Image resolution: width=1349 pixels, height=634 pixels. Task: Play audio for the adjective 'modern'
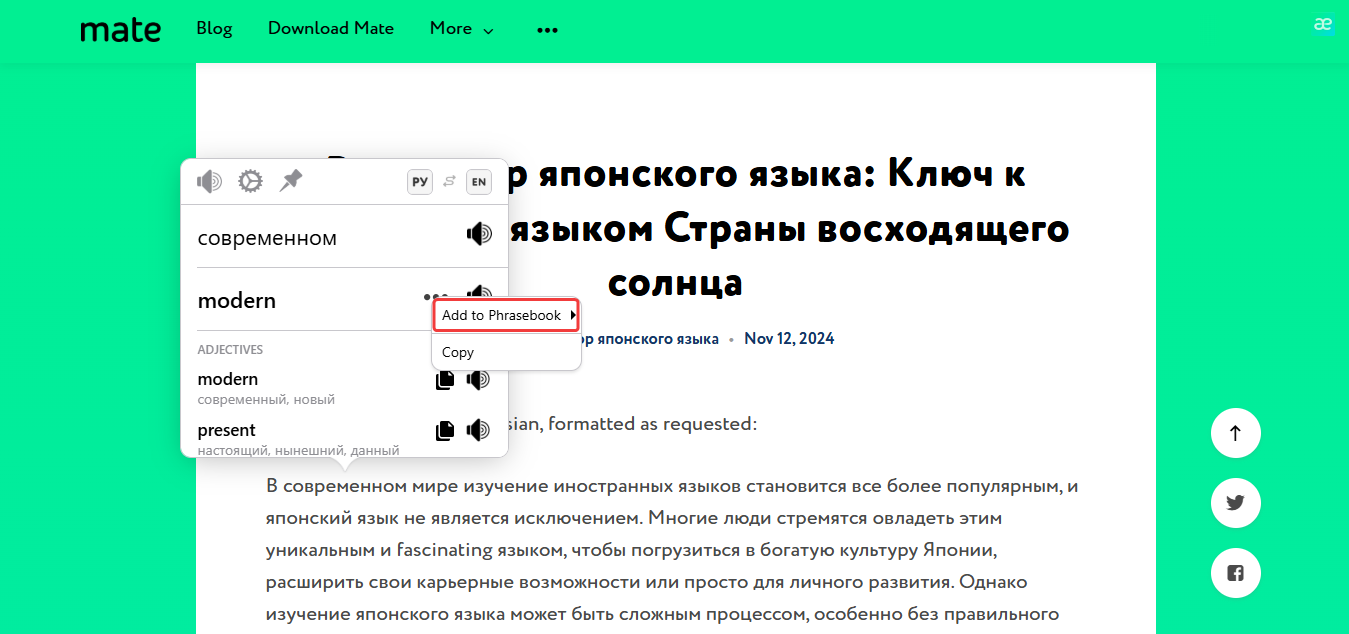pyautogui.click(x=479, y=380)
